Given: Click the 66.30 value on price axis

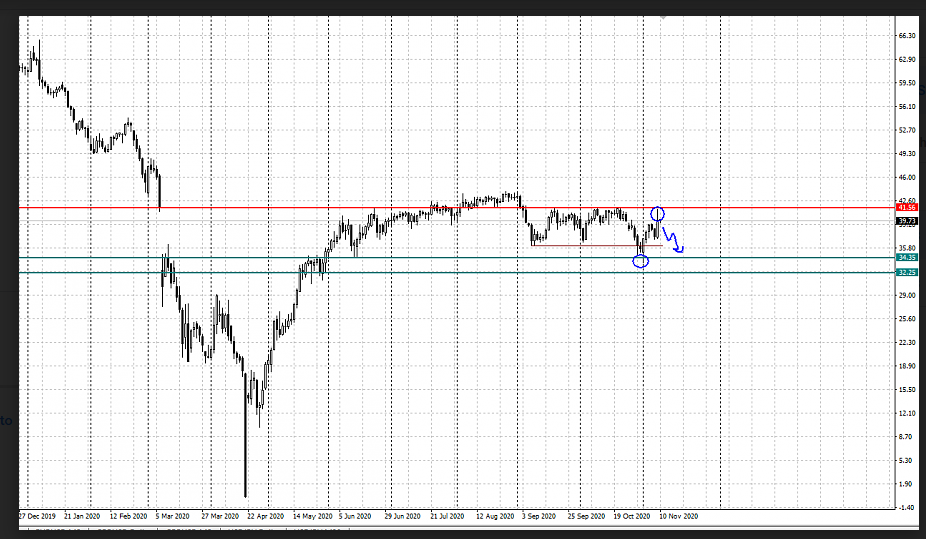Looking at the screenshot, I should [x=907, y=35].
